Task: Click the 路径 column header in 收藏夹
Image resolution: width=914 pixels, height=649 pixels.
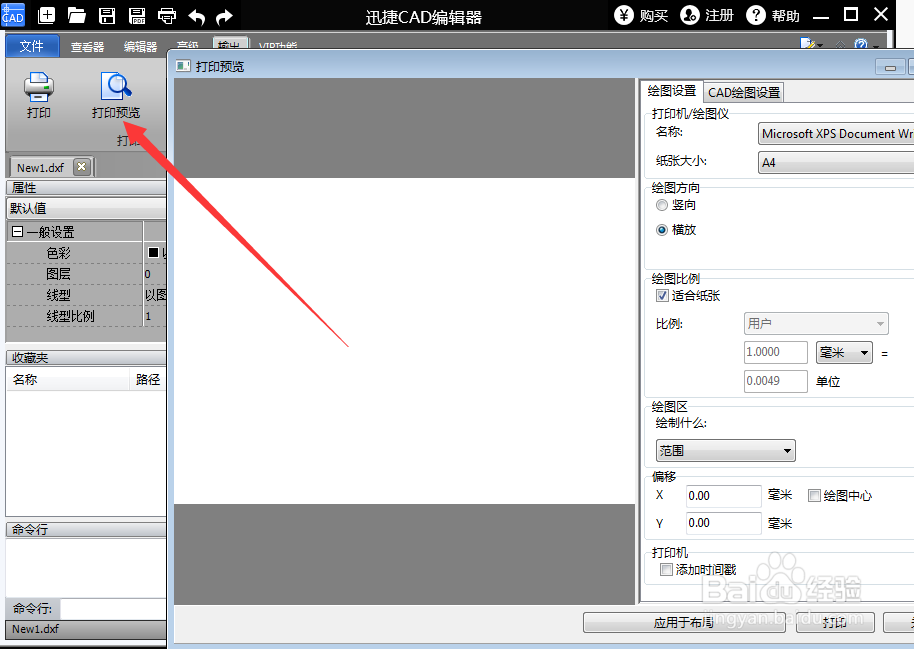Action: click(148, 380)
